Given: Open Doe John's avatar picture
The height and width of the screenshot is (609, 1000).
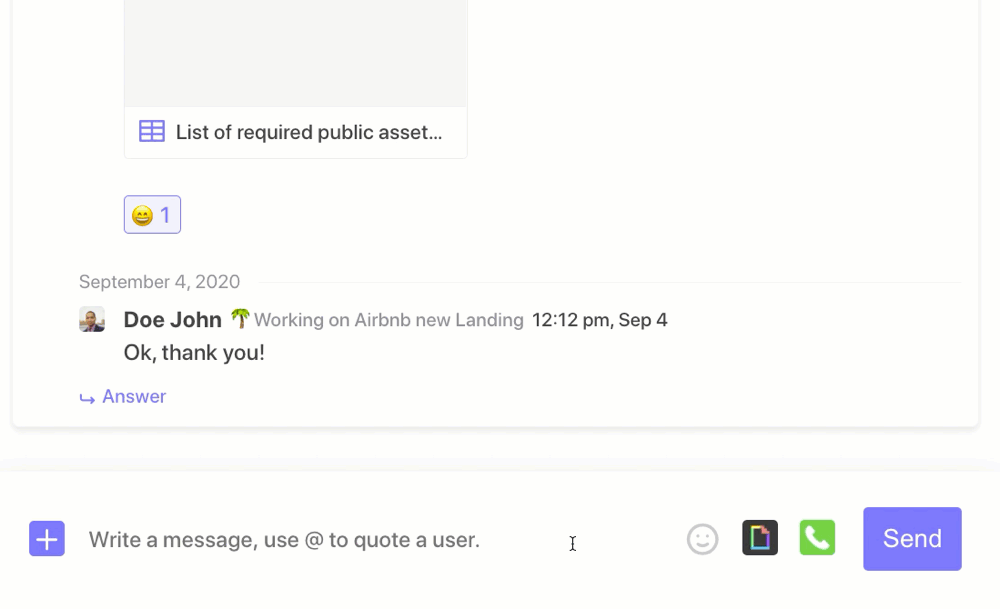Looking at the screenshot, I should (92, 319).
